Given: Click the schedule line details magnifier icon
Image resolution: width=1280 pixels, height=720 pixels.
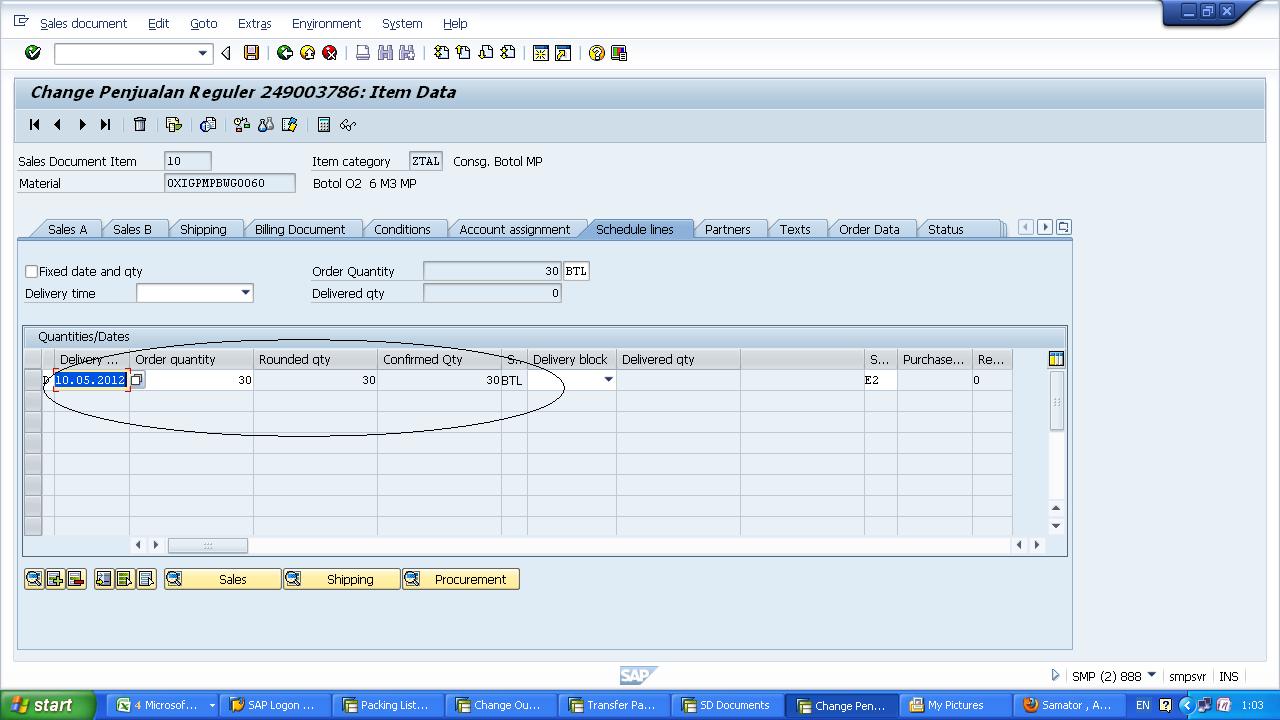Looking at the screenshot, I should pyautogui.click(x=34, y=579).
